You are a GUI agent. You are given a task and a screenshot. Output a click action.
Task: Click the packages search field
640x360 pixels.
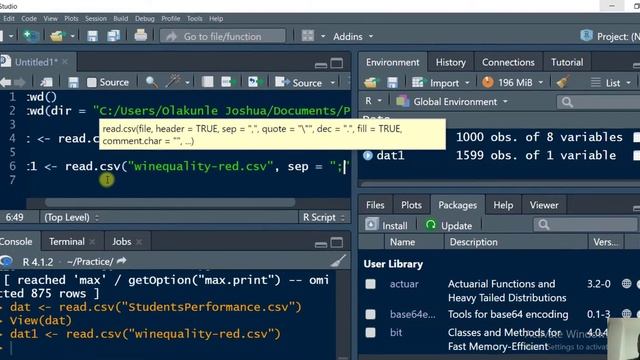(x=585, y=224)
